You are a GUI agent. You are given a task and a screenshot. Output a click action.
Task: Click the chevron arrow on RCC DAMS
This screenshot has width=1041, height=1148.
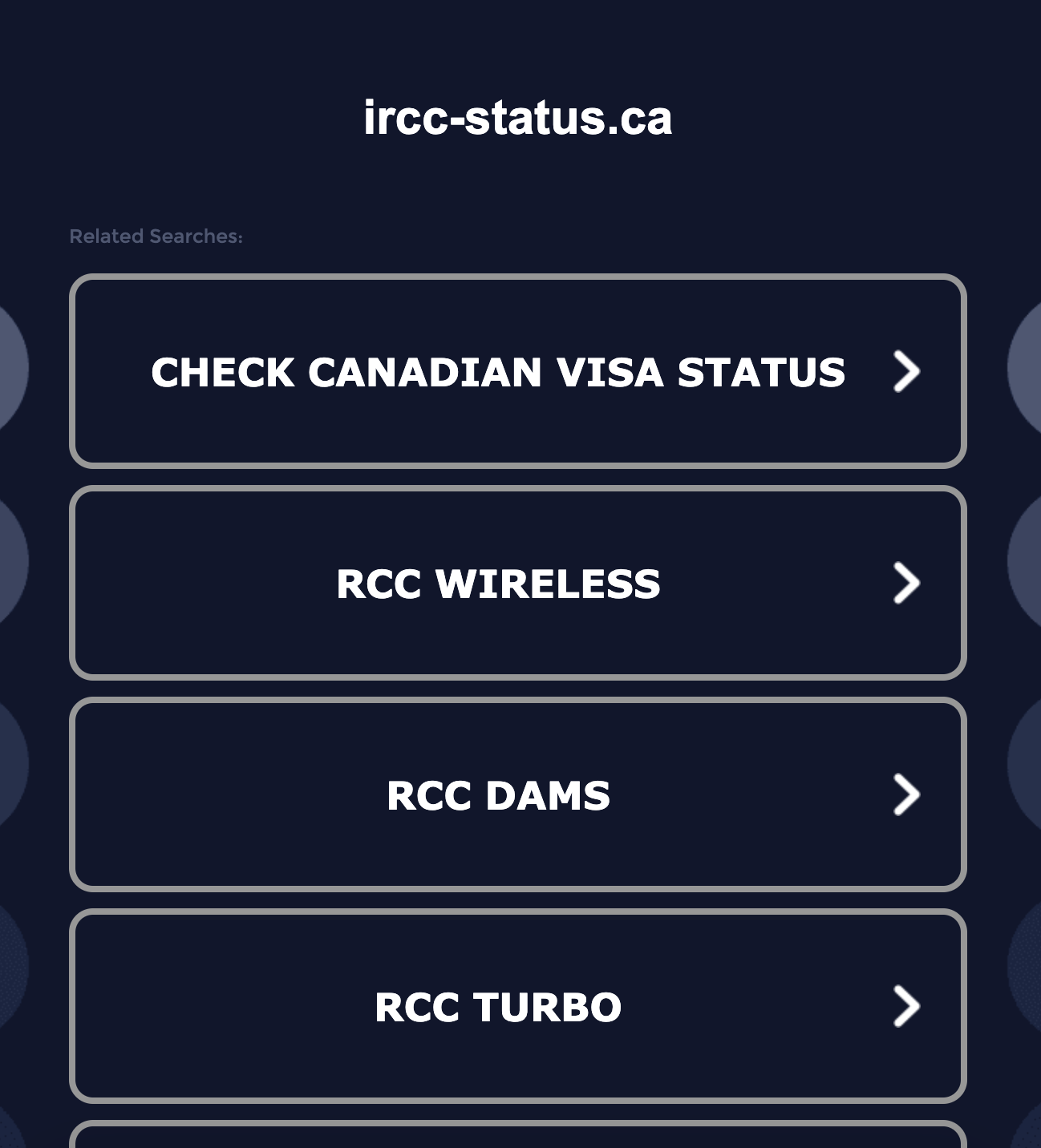[x=905, y=795]
